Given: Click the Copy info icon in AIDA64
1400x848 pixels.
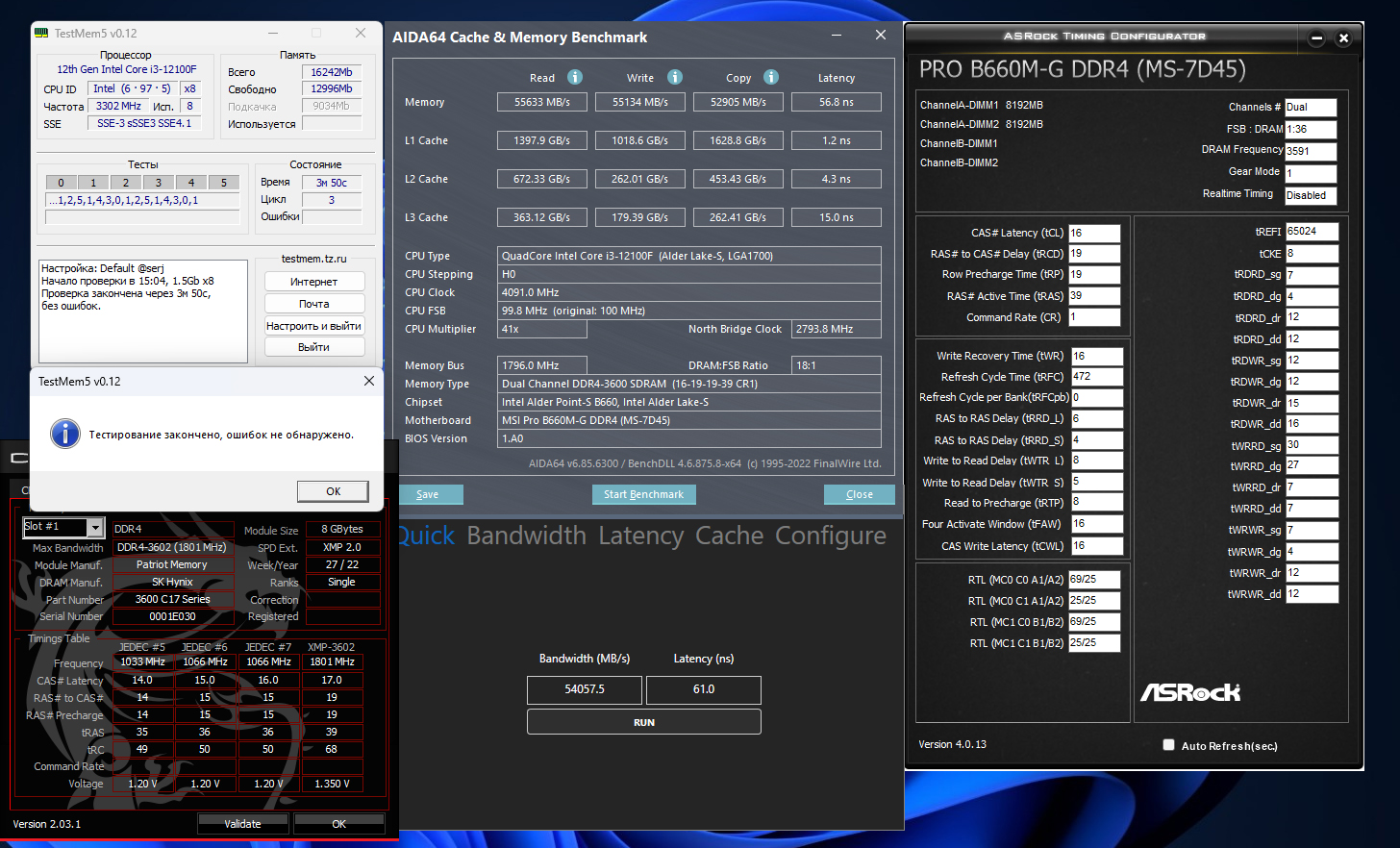Looking at the screenshot, I should (x=771, y=77).
